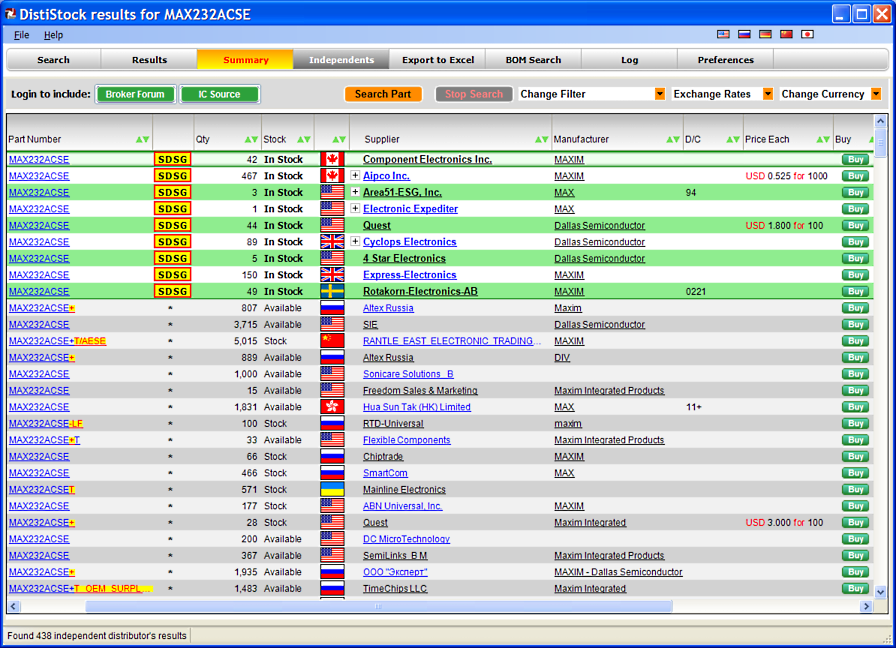
Task: Sort by Supplier using header arrows
Action: (542, 139)
